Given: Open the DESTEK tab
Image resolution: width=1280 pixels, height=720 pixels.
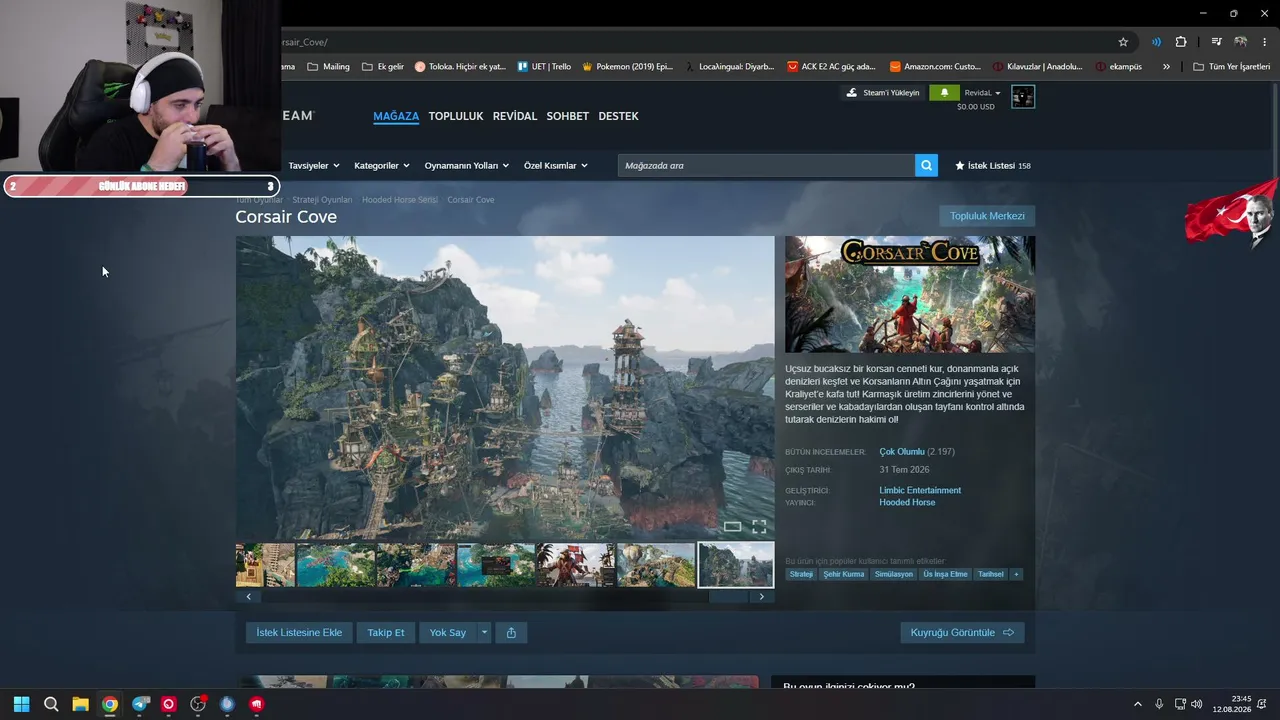Looking at the screenshot, I should click(618, 116).
